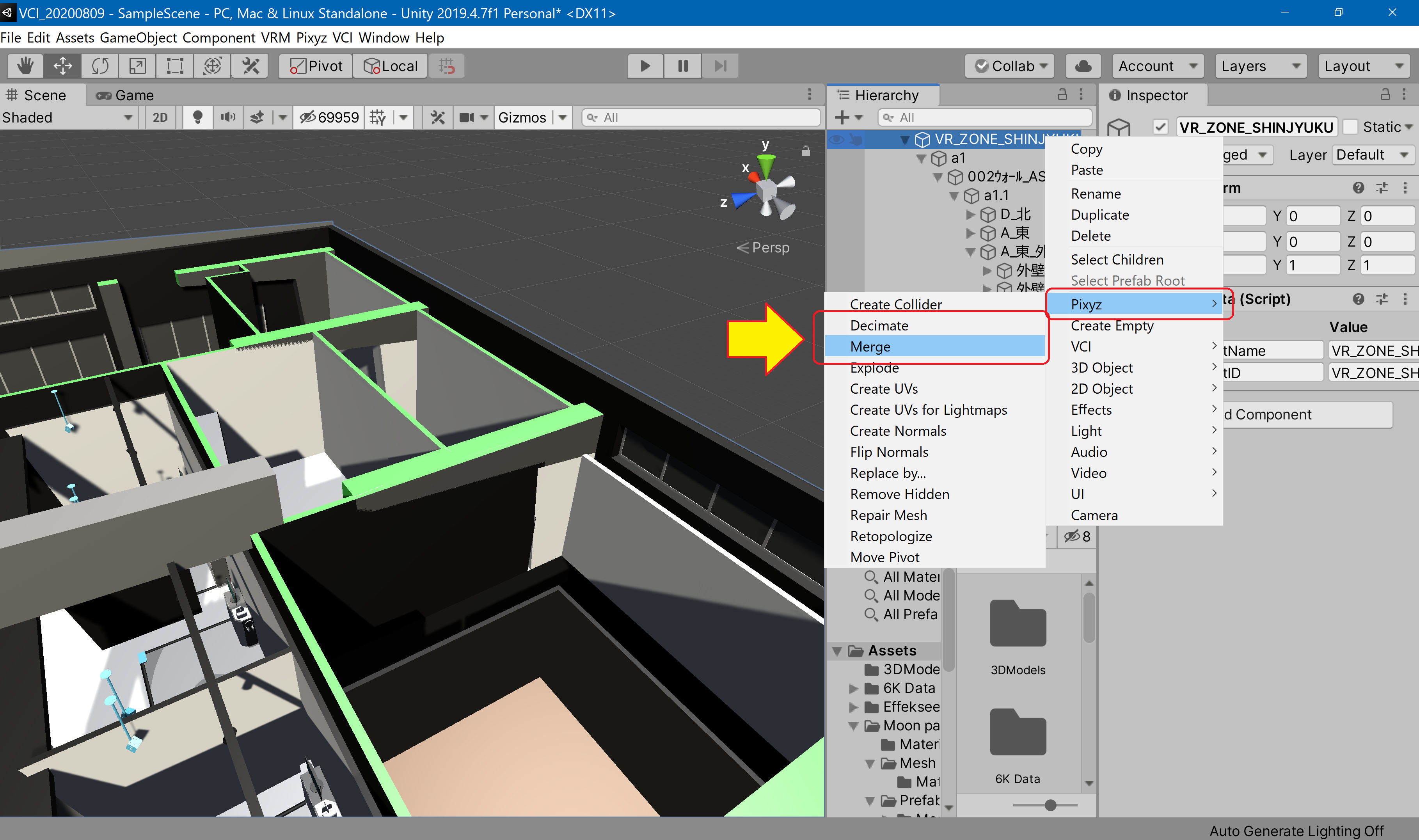The height and width of the screenshot is (840, 1419).
Task: Select the Scale tool
Action: (137, 66)
